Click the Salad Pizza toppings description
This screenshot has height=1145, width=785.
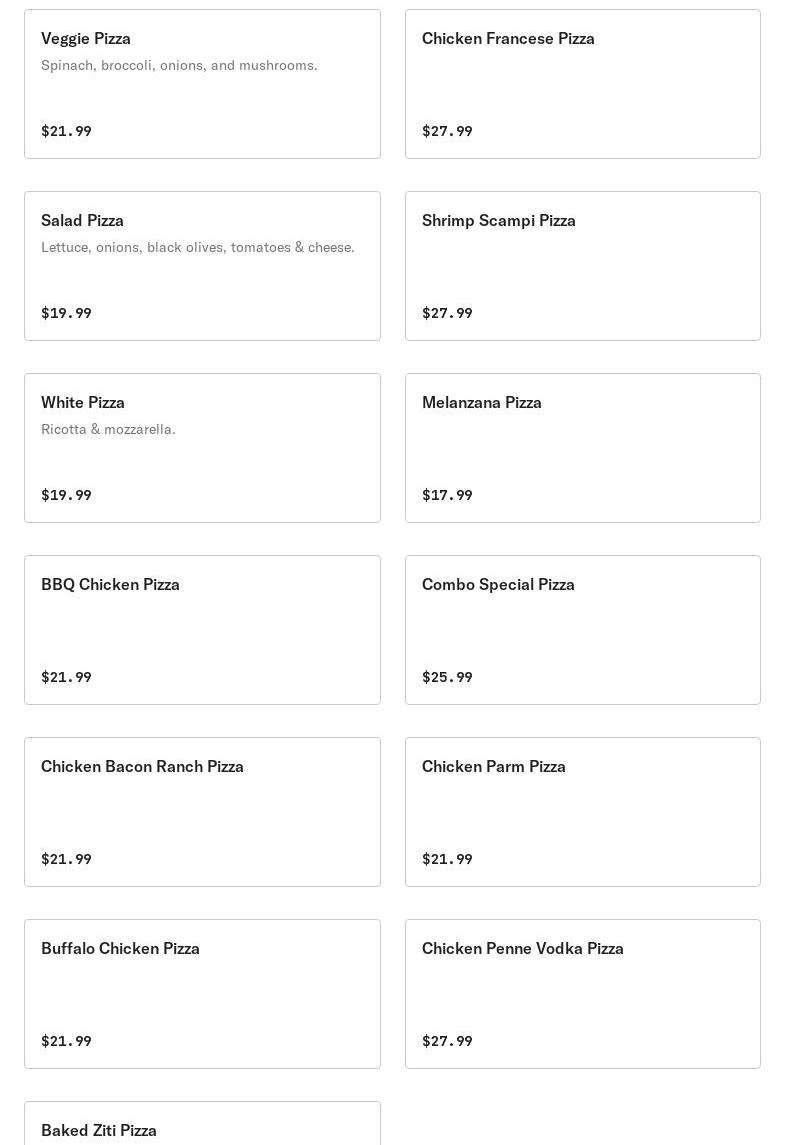(x=197, y=247)
